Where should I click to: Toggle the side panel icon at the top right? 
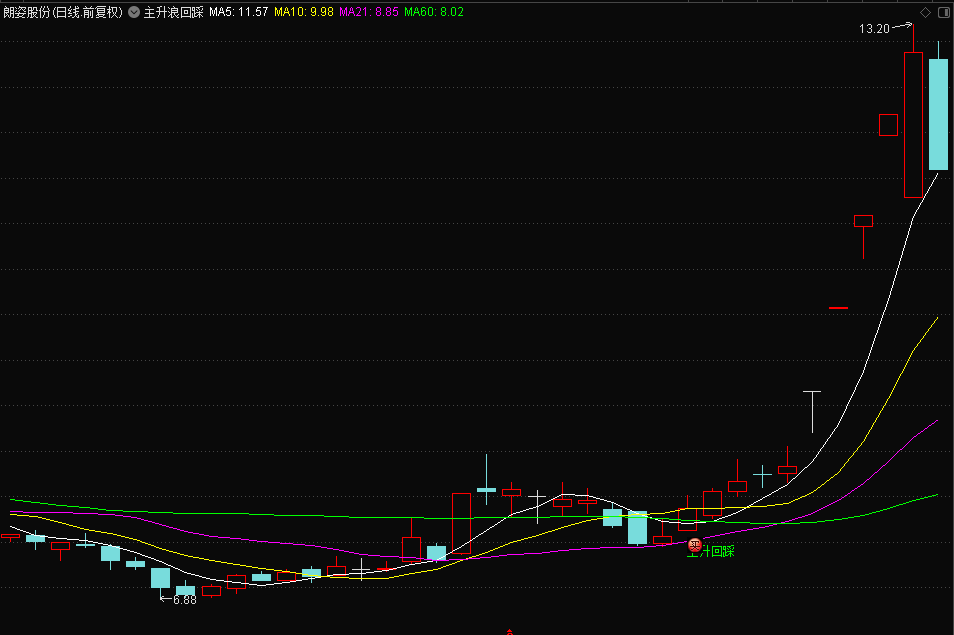944,12
